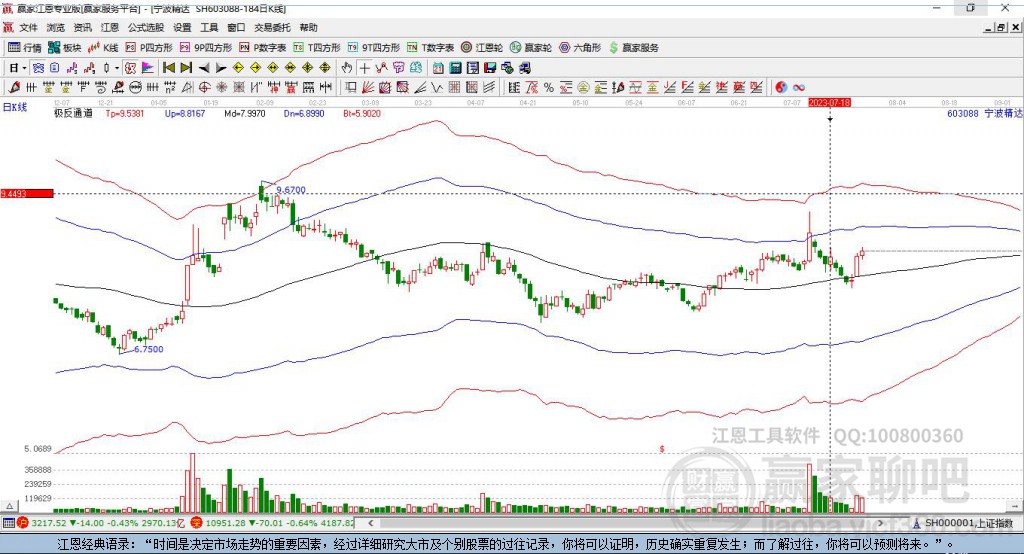Image resolution: width=1024 pixels, height=554 pixels.
Task: Toggle the crosshair cursor tool
Action: [x=364, y=68]
